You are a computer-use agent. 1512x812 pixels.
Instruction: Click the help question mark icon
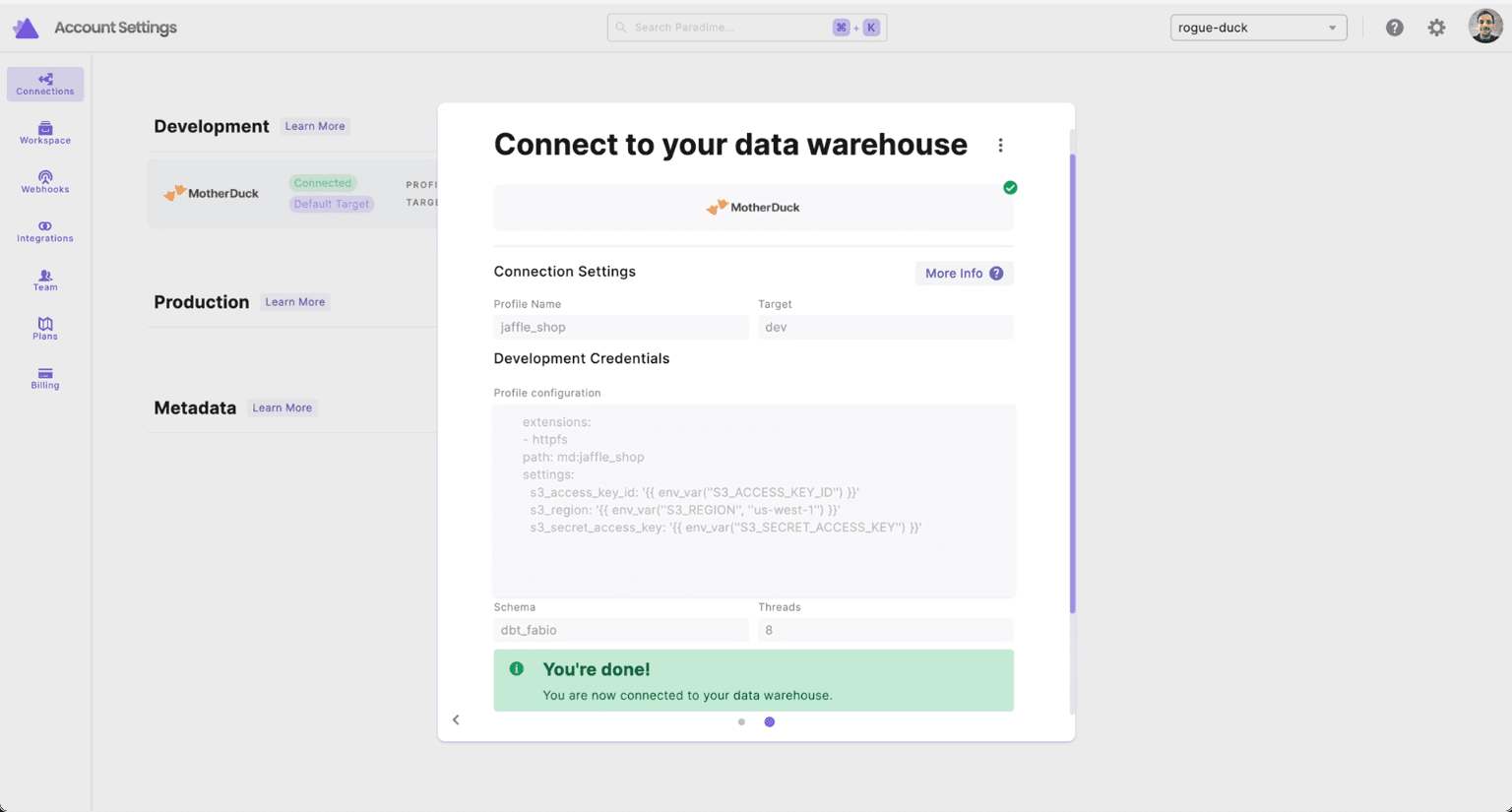pos(1395,28)
